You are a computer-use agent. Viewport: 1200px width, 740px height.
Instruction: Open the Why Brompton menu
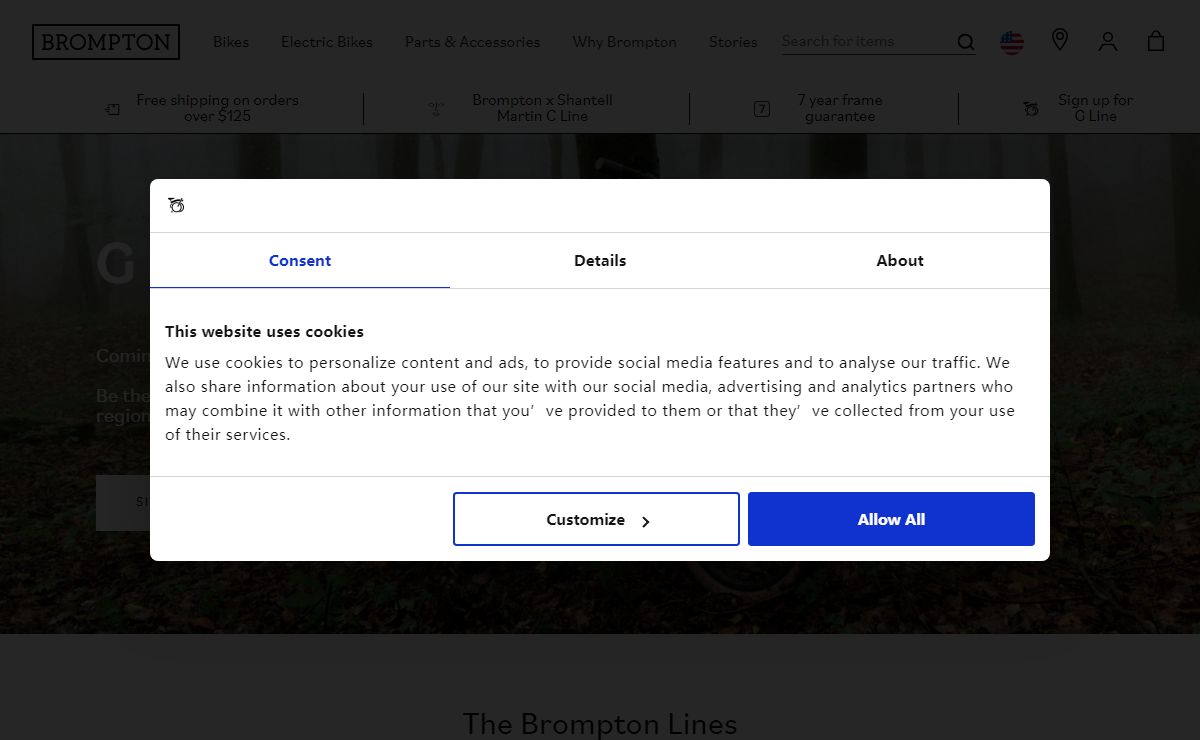624,42
